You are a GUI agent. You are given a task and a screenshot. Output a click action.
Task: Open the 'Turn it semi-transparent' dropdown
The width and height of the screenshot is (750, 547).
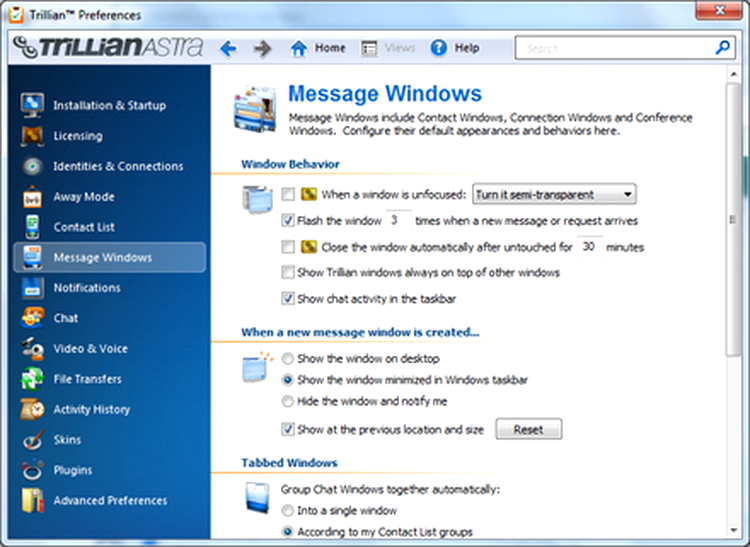554,194
